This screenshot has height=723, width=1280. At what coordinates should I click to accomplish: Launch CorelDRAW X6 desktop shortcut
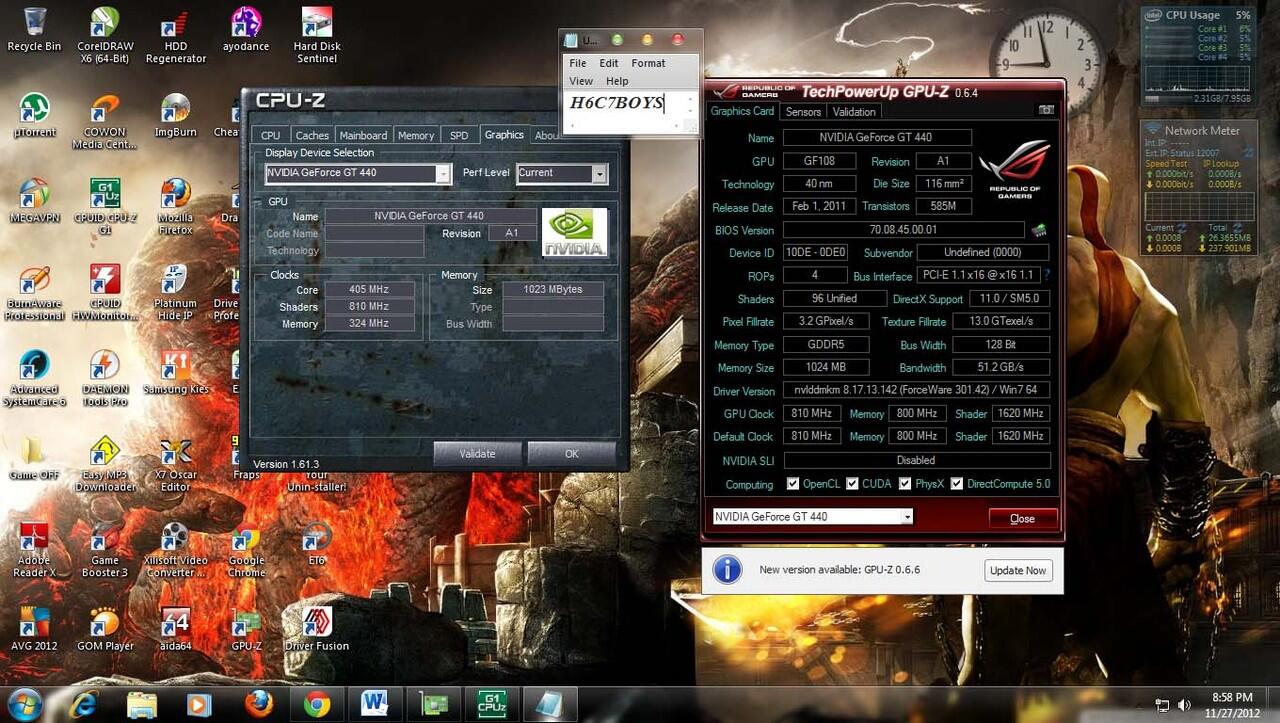point(105,34)
